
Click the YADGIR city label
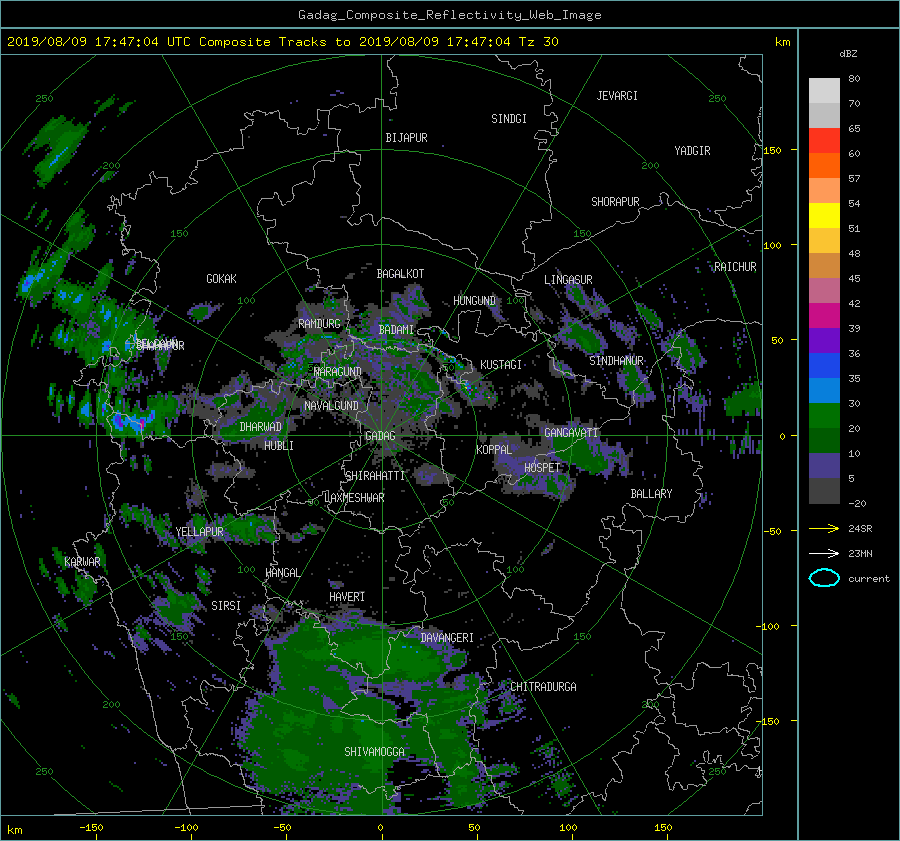point(692,151)
